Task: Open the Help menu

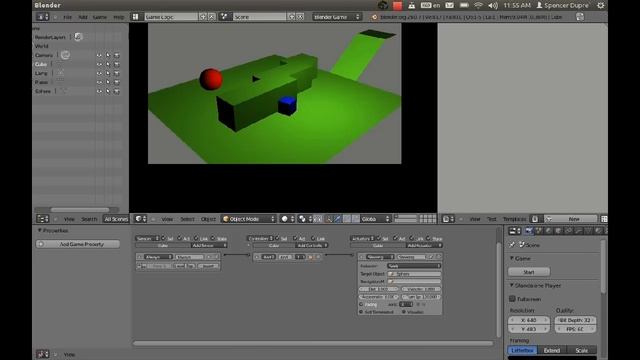Action: [118, 17]
